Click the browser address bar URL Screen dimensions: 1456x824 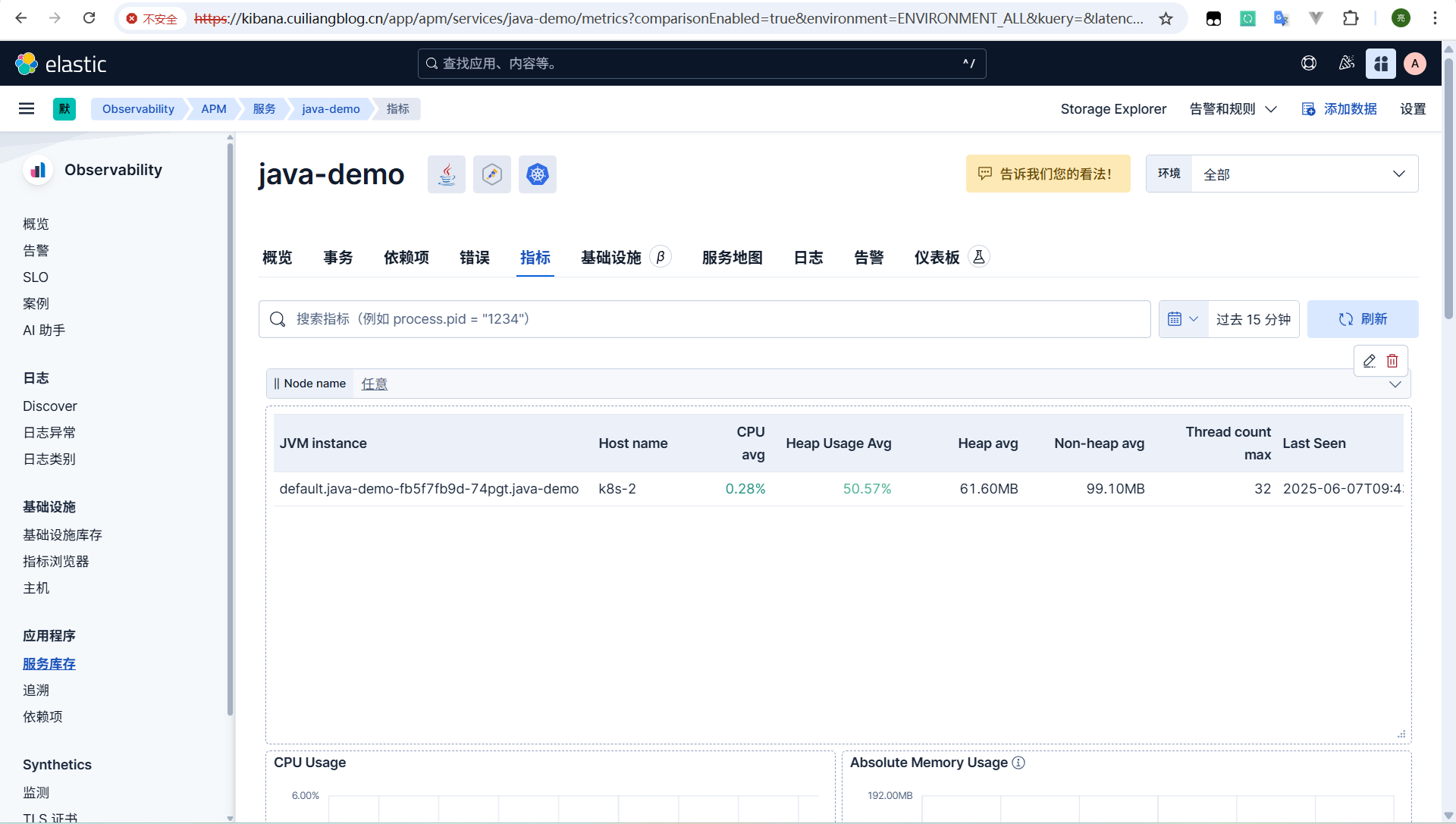click(667, 18)
